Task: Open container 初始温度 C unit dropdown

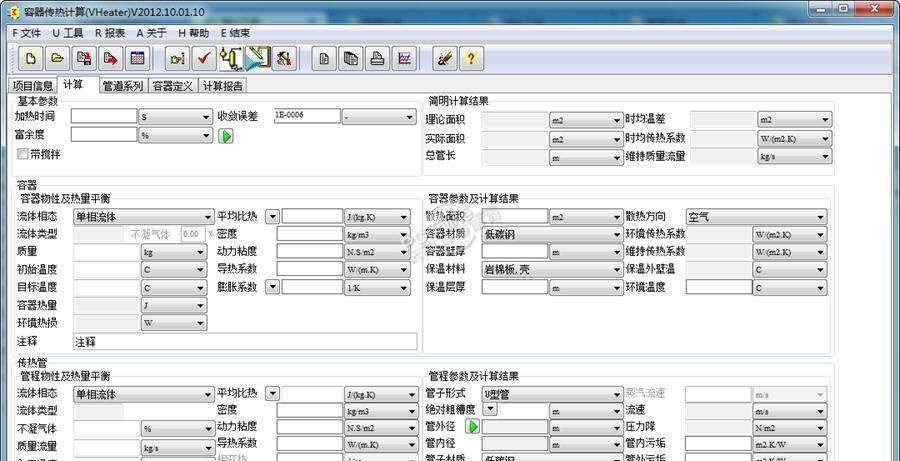Action: pos(174,270)
